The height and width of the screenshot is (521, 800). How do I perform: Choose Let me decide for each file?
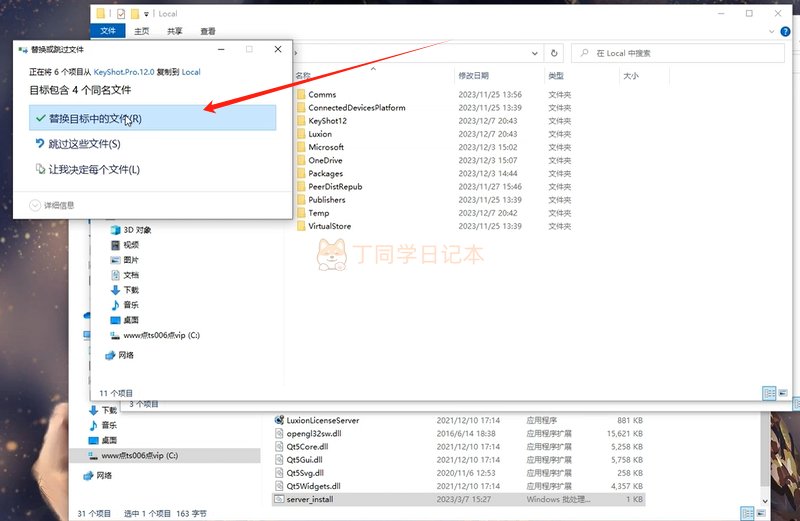click(88, 169)
